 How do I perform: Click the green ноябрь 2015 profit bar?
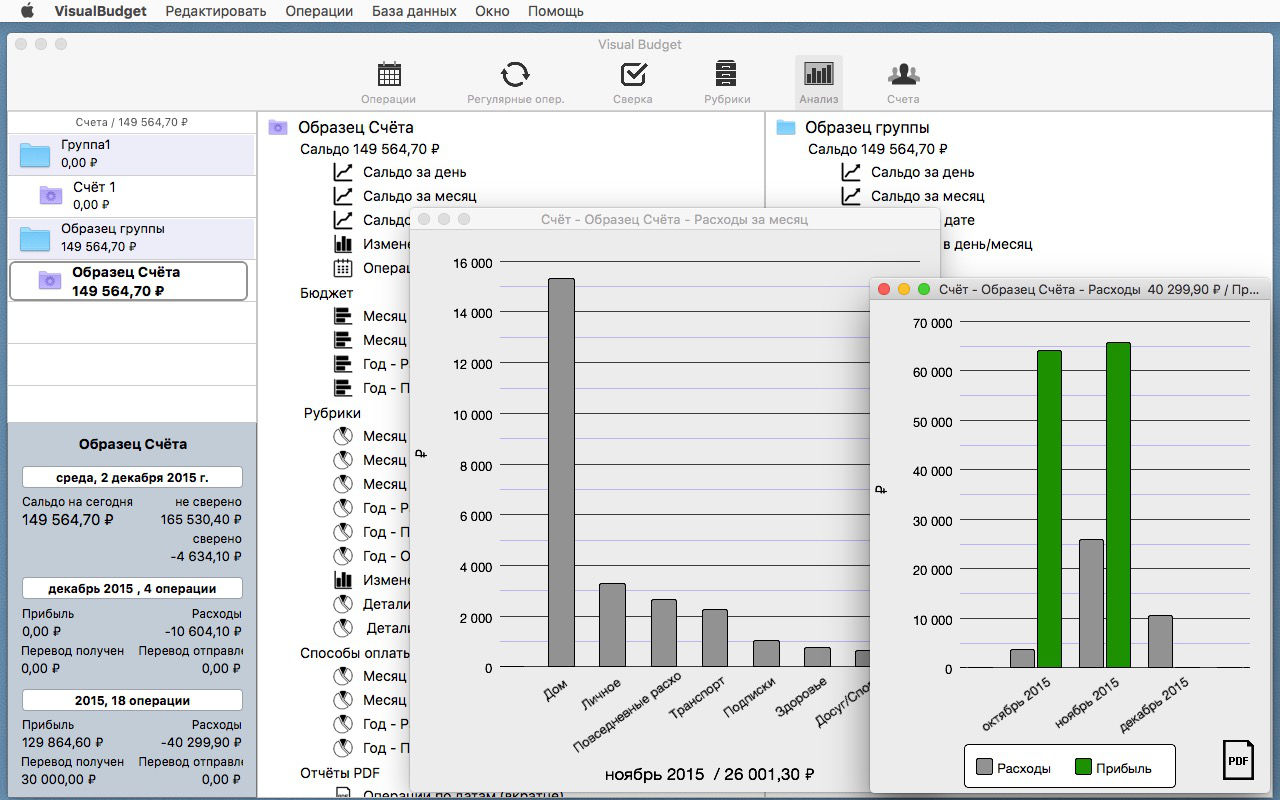coord(1118,505)
